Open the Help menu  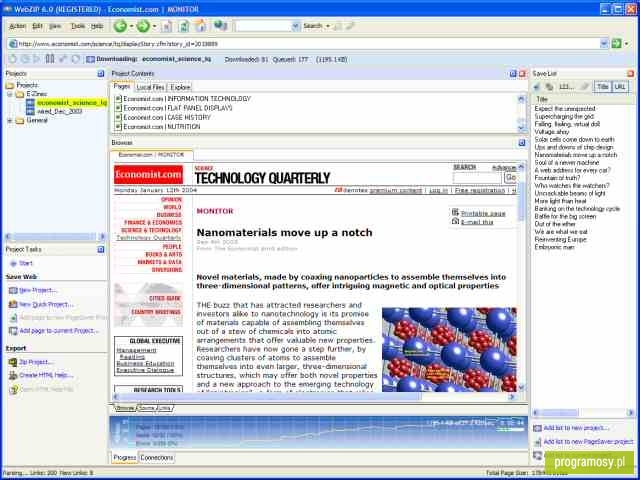97,26
